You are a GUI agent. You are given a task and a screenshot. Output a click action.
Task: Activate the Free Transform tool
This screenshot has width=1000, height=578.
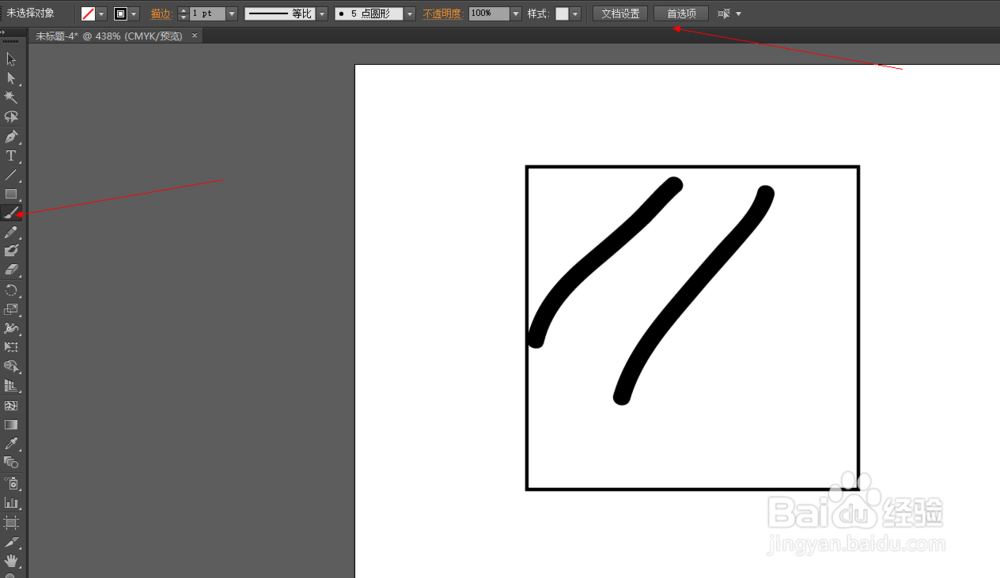point(11,348)
